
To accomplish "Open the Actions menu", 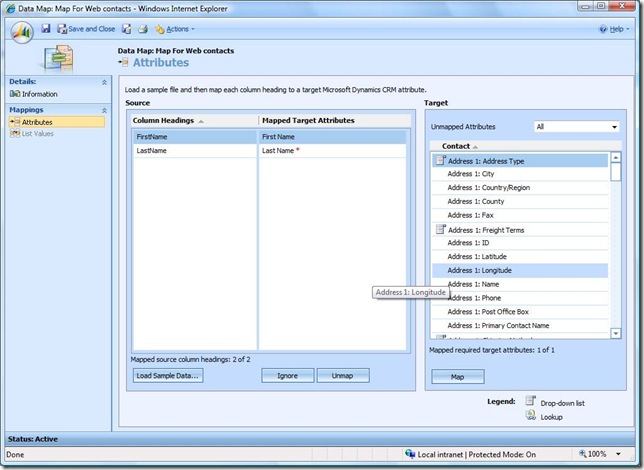I will tap(175, 29).
